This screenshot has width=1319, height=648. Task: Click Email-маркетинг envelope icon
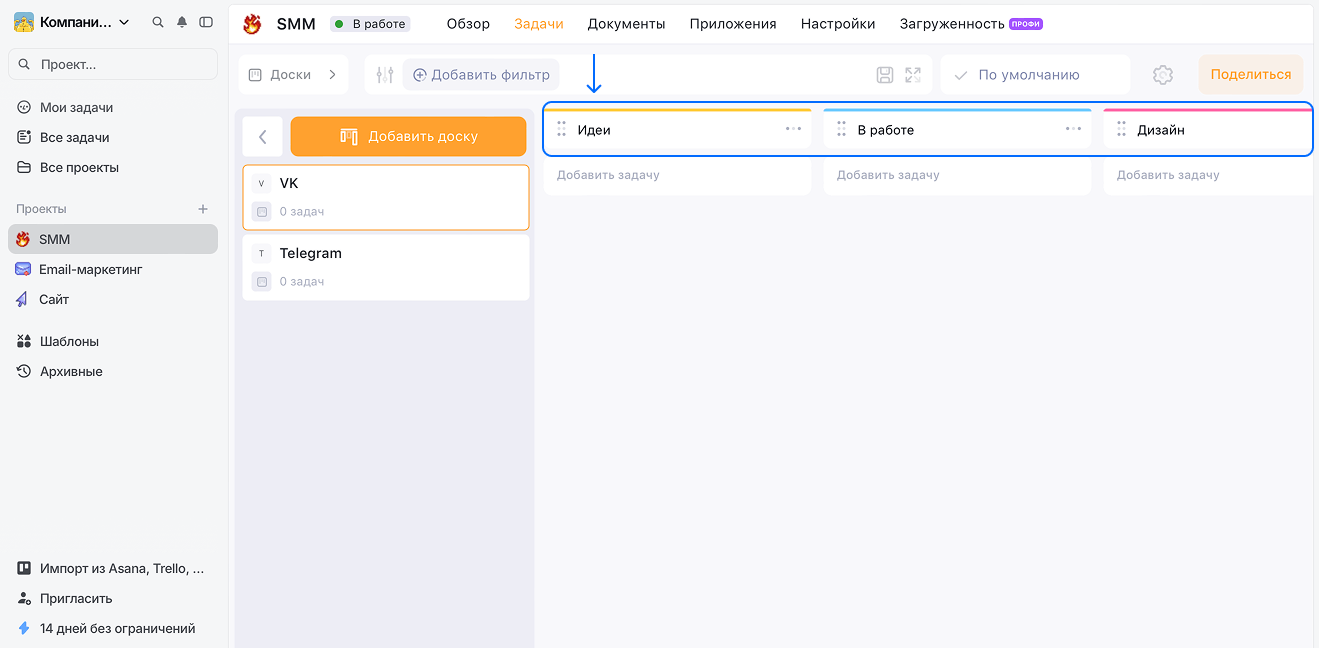(x=23, y=269)
